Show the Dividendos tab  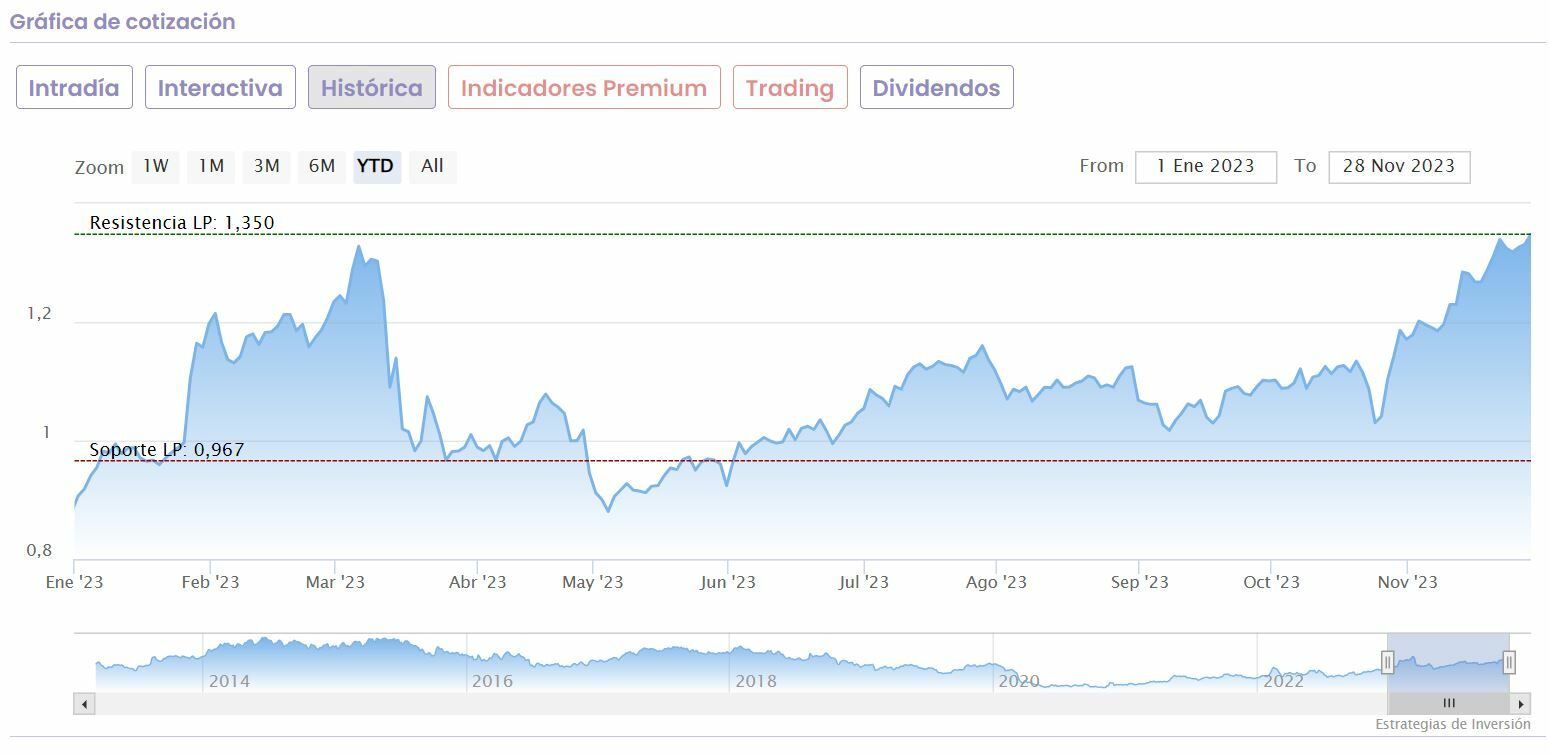(x=936, y=88)
